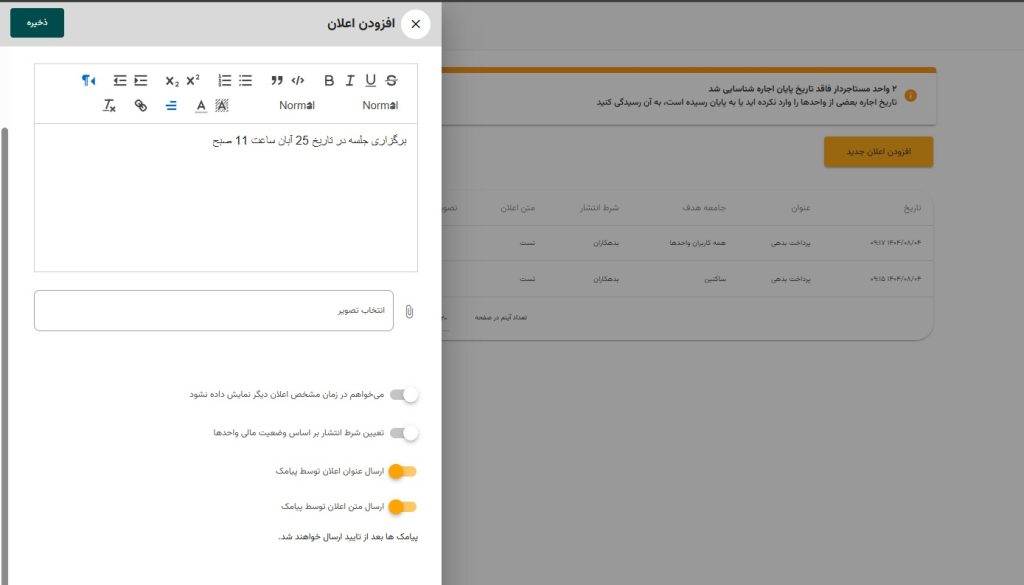Image resolution: width=1024 pixels, height=585 pixels.
Task: Apply superscript formatting
Action: [x=193, y=81]
